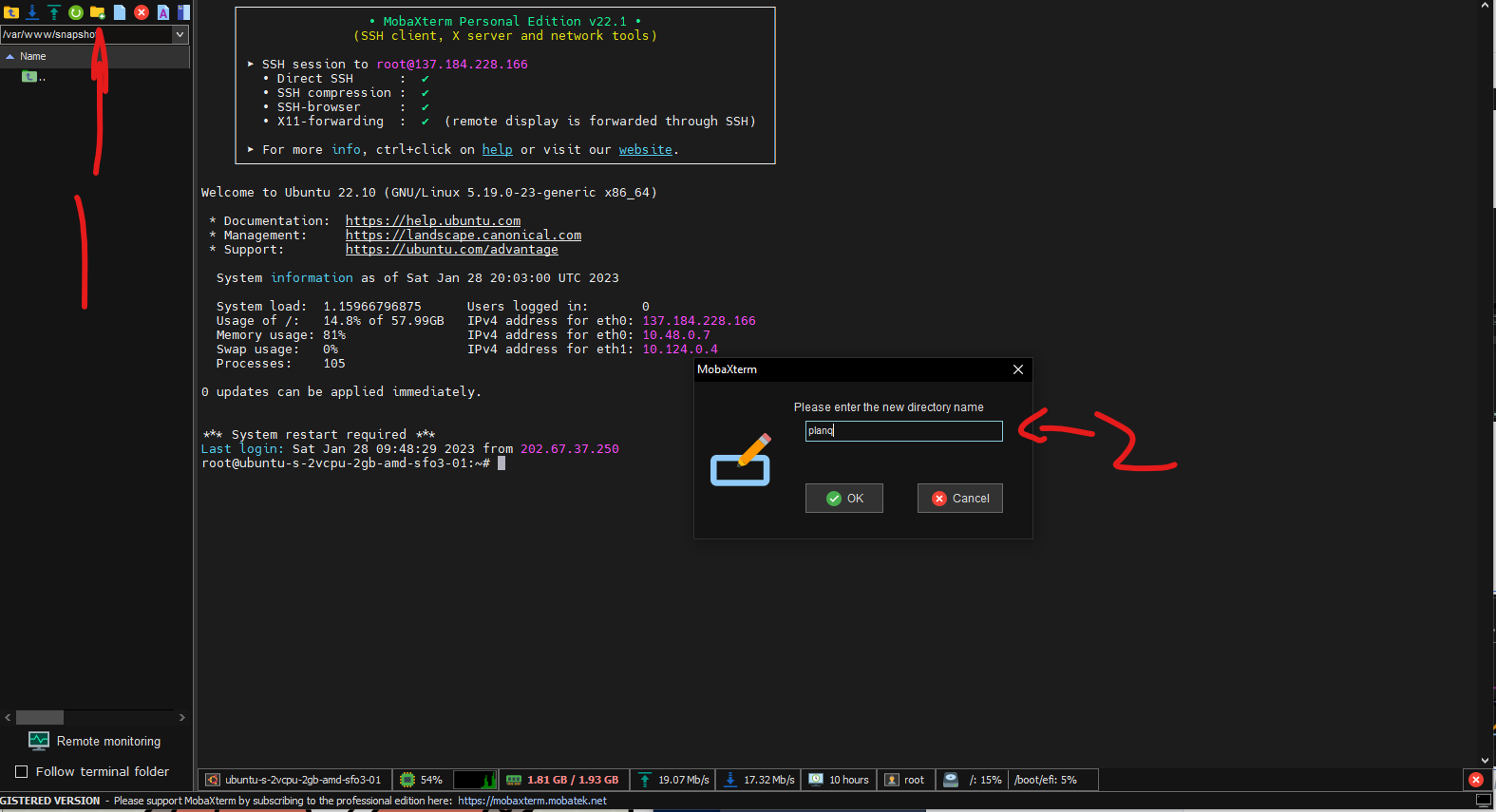Image resolution: width=1496 pixels, height=812 pixels.
Task: Cancel the new directory dialog
Action: click(x=959, y=499)
